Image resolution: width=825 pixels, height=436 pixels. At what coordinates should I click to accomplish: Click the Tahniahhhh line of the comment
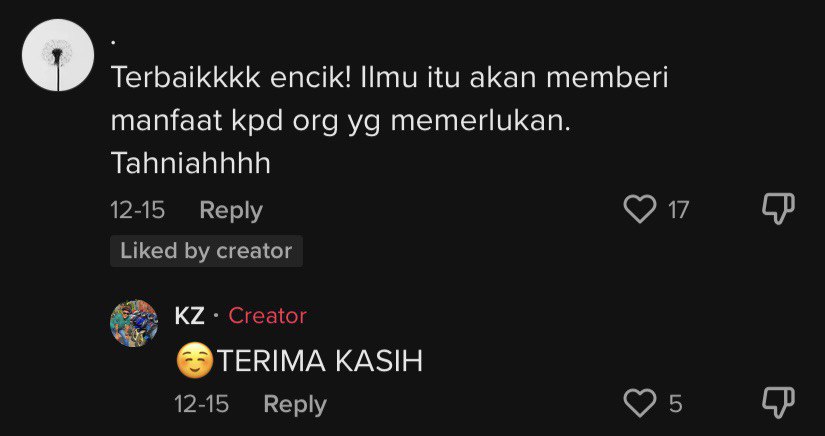click(190, 164)
